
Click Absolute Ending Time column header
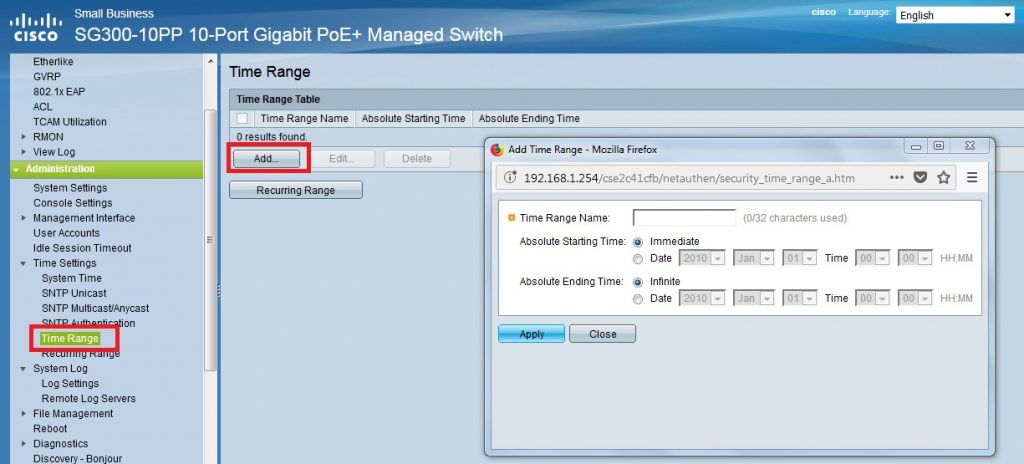tap(529, 118)
